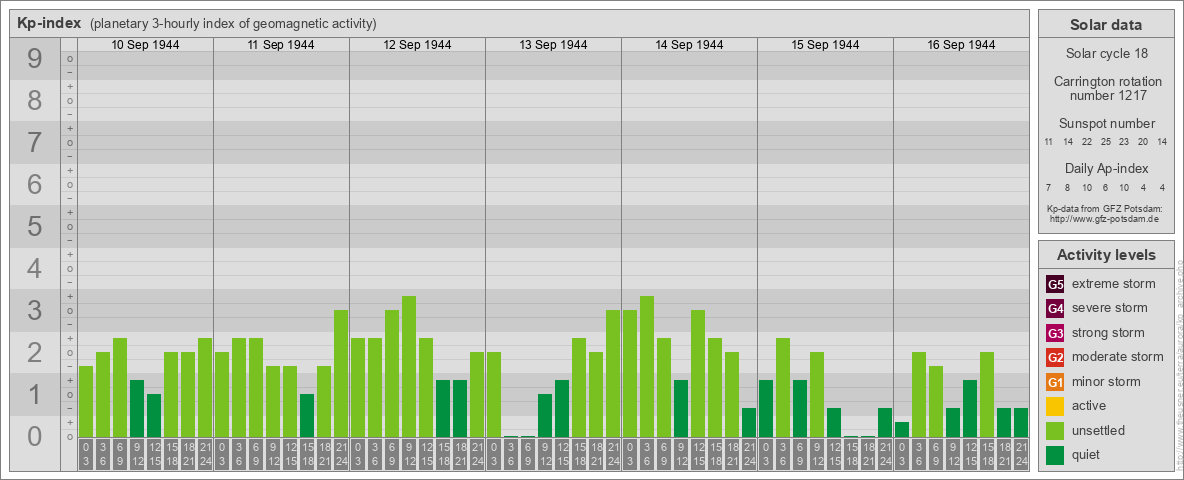Click Kp-data from GFZ Potsdam text
The width and height of the screenshot is (1184, 480).
pyautogui.click(x=1104, y=208)
